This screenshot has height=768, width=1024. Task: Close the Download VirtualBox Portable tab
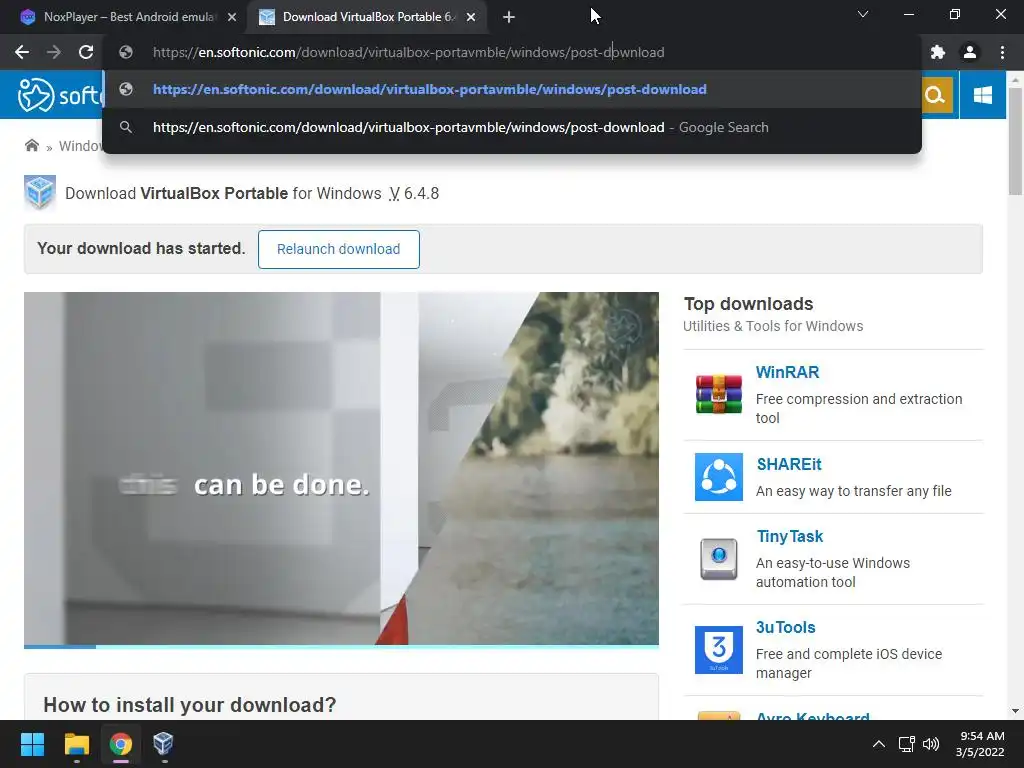pos(471,17)
